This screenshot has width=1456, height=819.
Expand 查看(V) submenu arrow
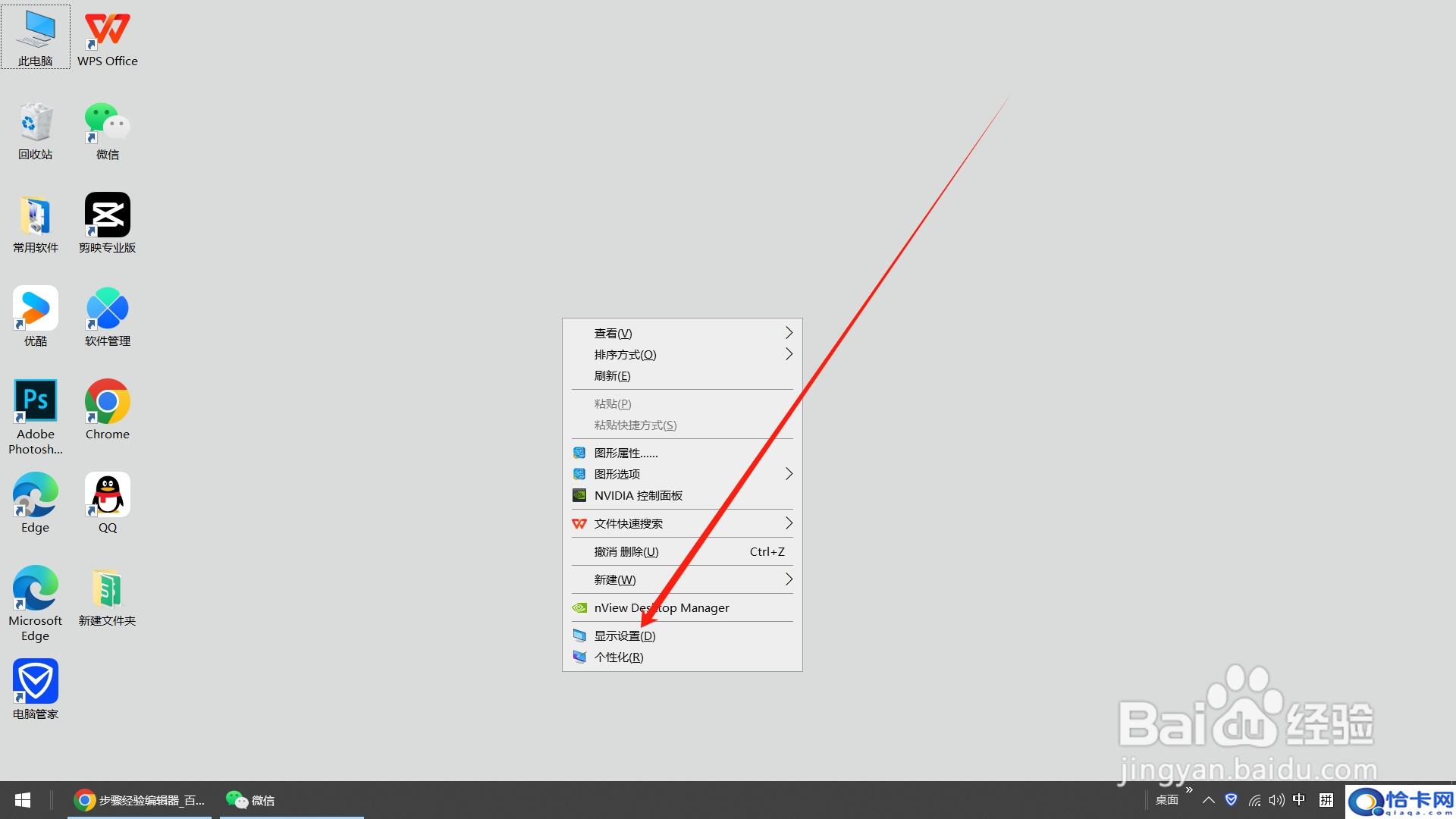click(789, 332)
